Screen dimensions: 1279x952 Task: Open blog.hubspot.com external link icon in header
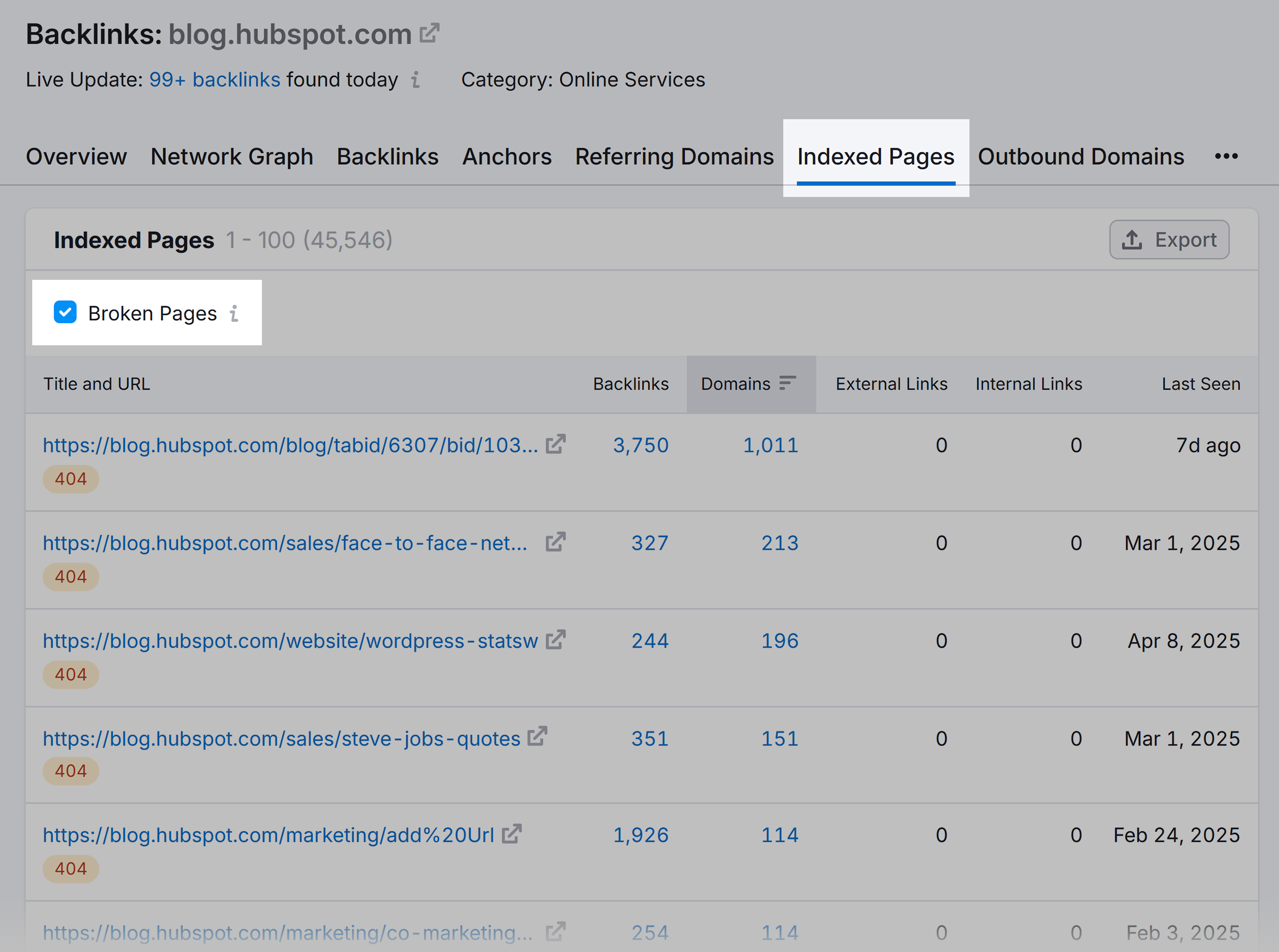[x=429, y=33]
